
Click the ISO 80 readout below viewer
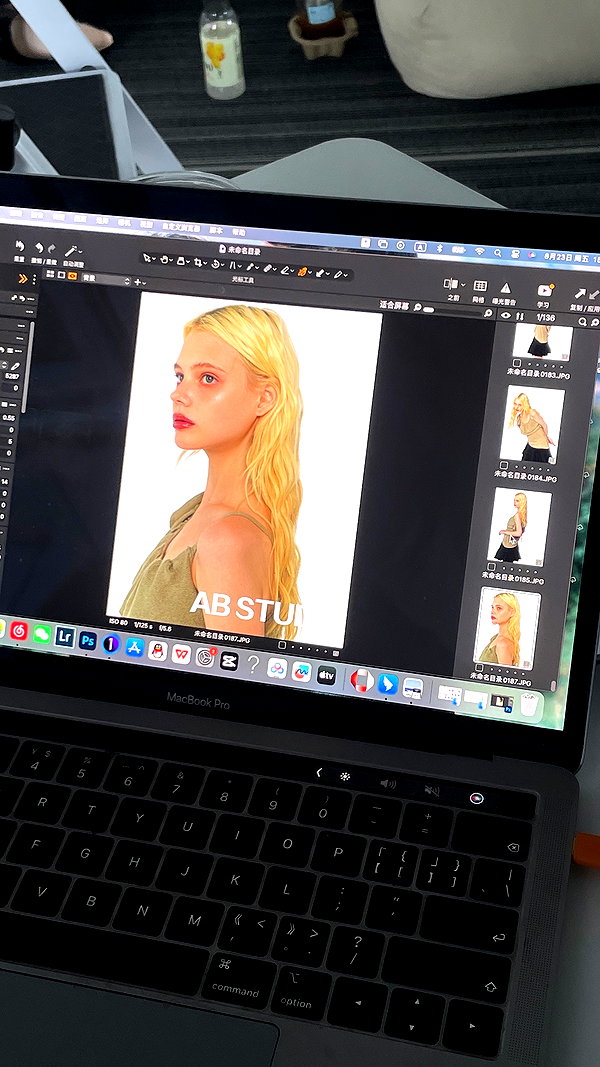point(118,621)
